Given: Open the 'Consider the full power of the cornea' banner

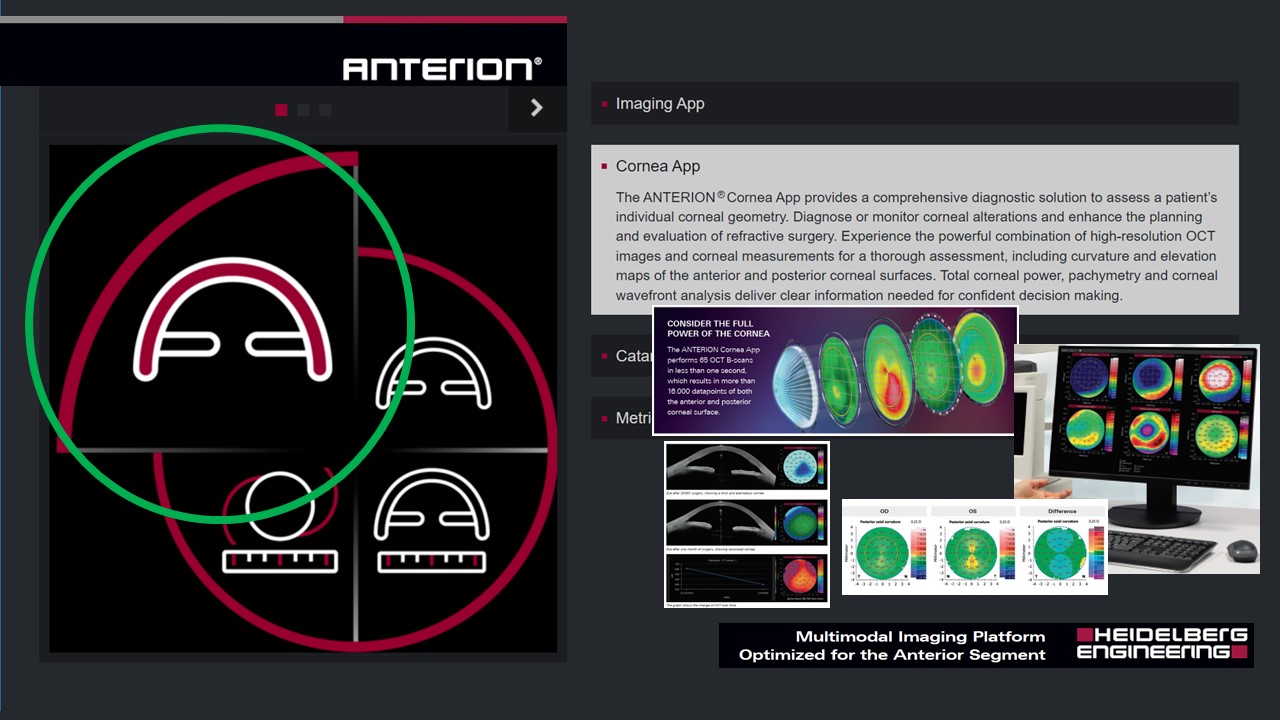Looking at the screenshot, I should tap(835, 371).
